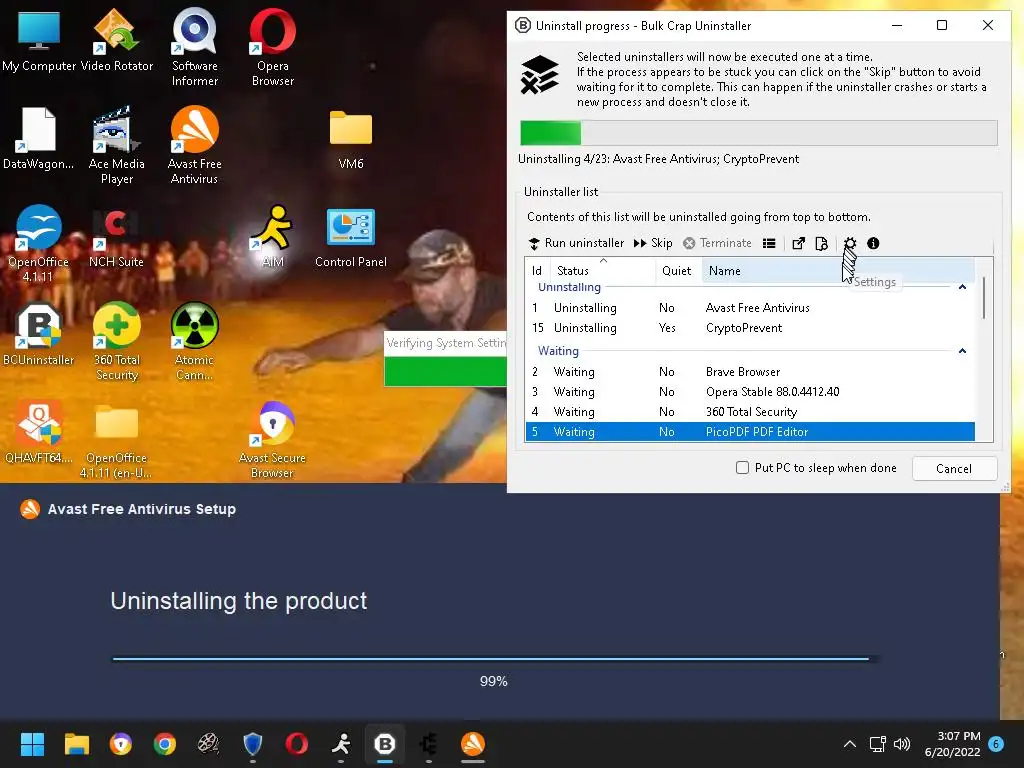Screen dimensions: 1024x768
Task: Cancel the uninstall progress
Action: [x=954, y=468]
